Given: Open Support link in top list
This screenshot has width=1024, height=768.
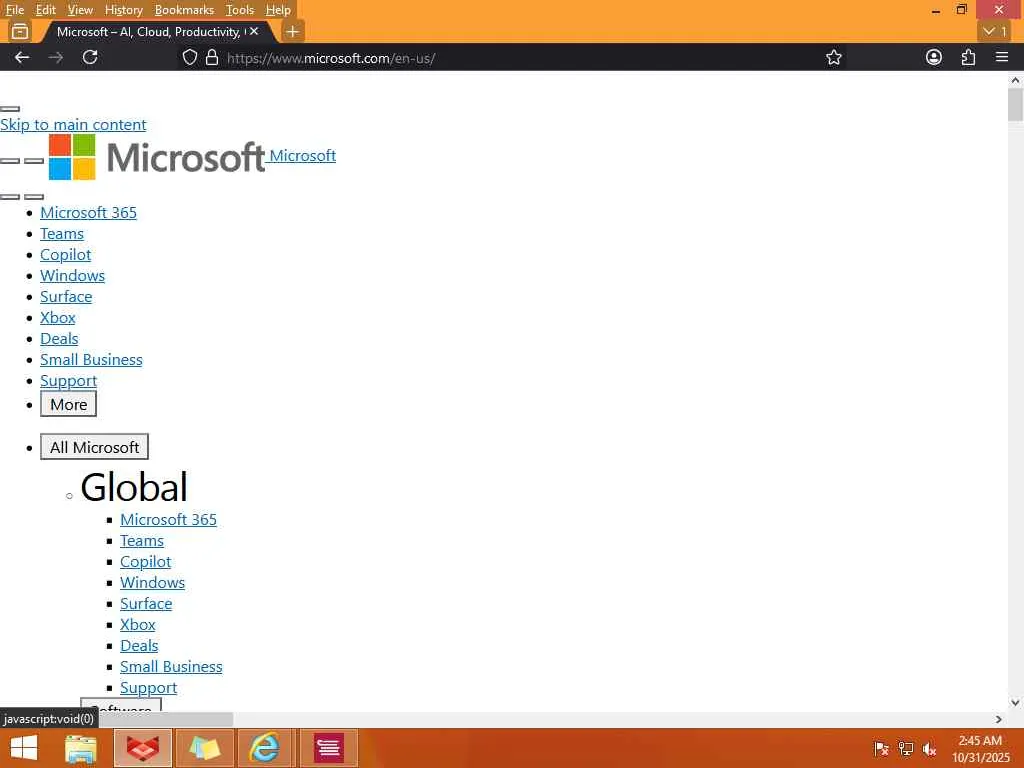Looking at the screenshot, I should [x=69, y=381].
